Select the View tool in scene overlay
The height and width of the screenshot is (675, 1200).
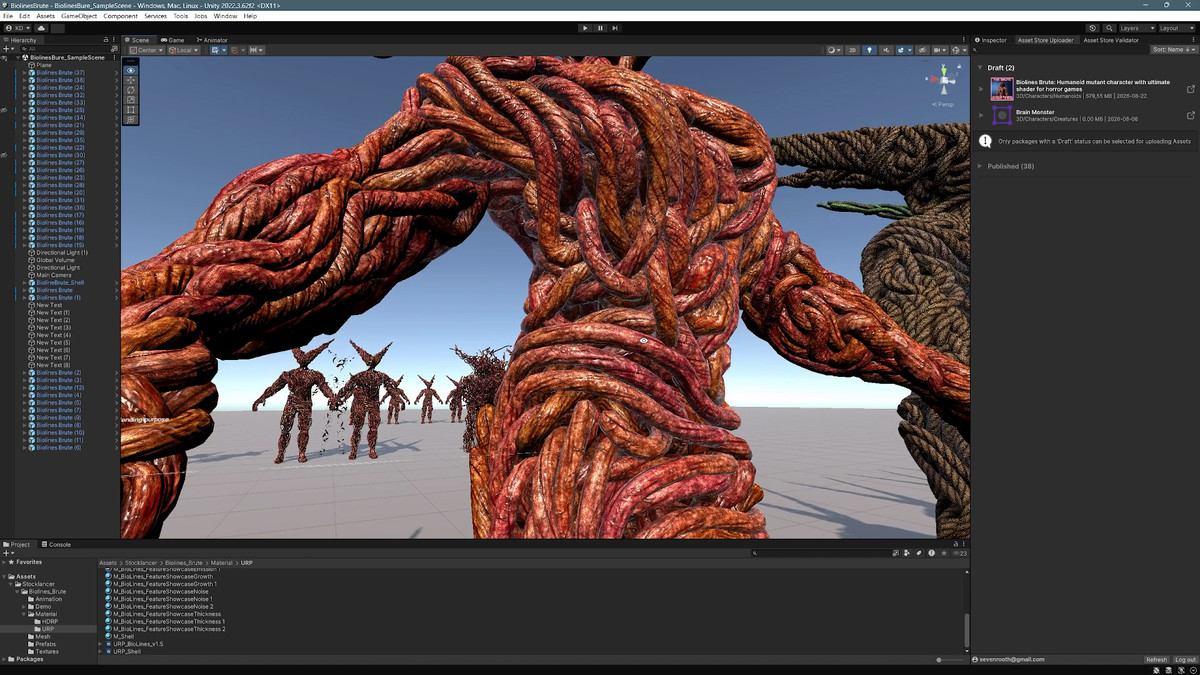[131, 71]
